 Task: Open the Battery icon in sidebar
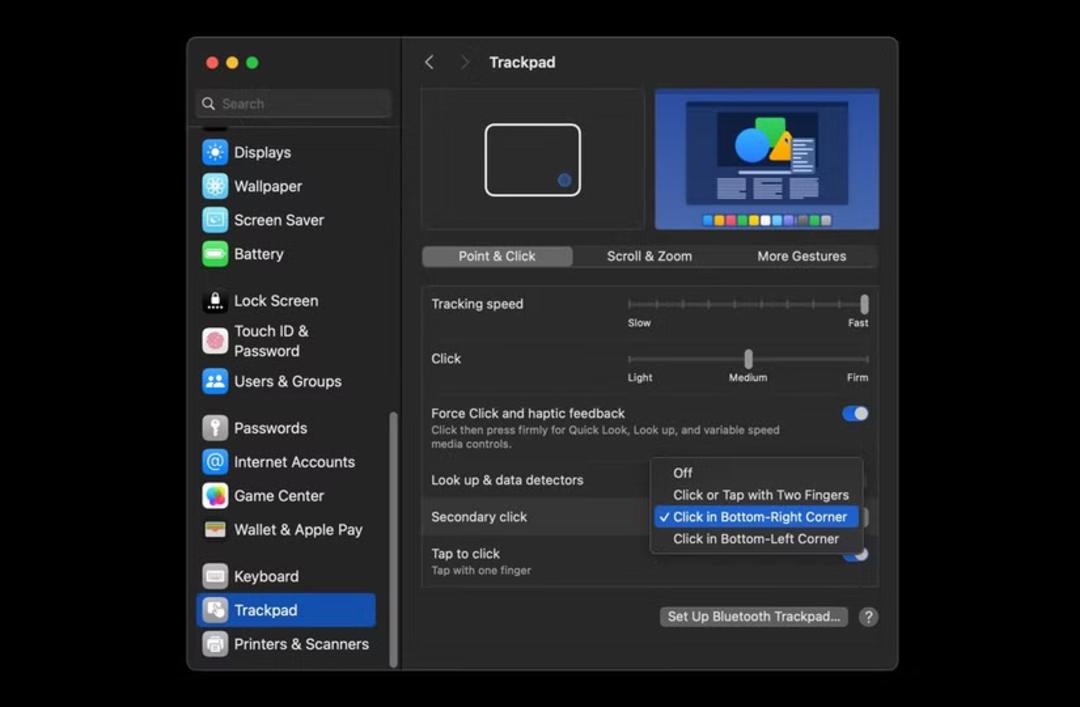click(x=215, y=254)
